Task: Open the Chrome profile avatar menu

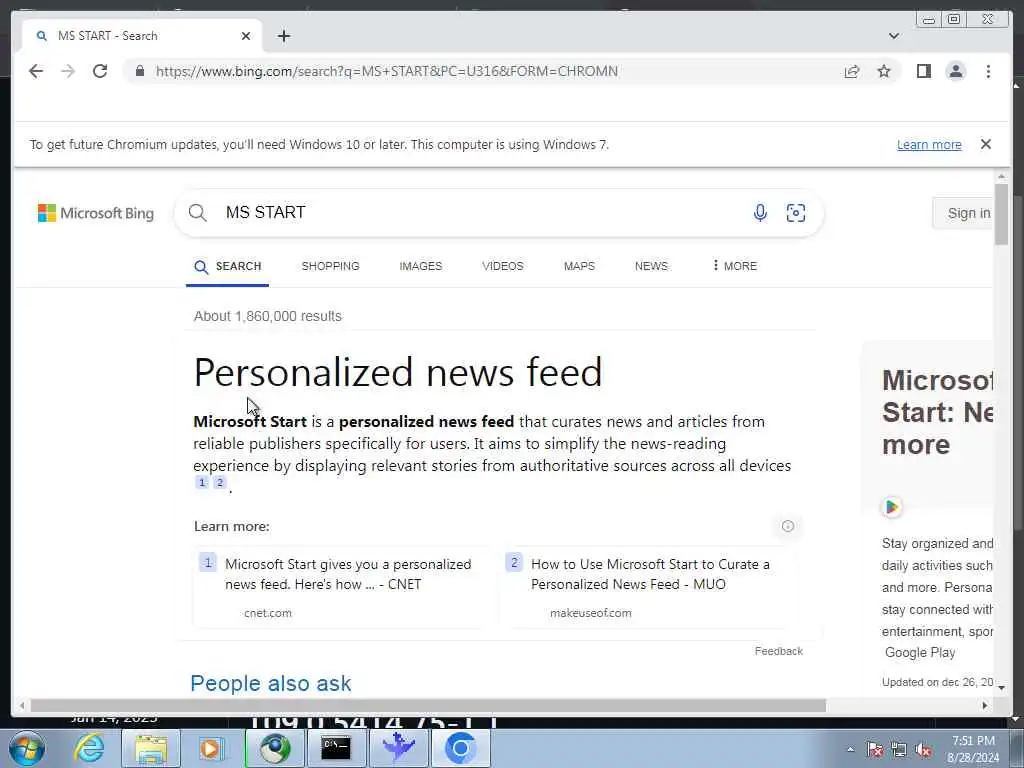Action: 955,71
